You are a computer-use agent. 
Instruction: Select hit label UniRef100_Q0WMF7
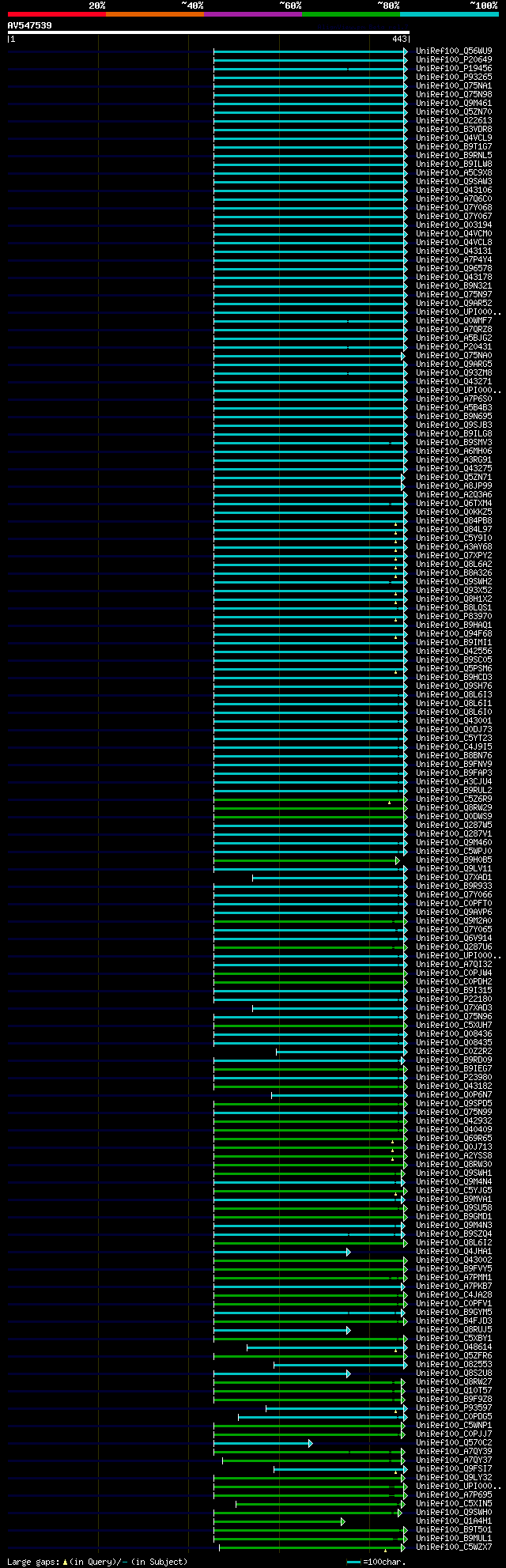pyautogui.click(x=454, y=321)
